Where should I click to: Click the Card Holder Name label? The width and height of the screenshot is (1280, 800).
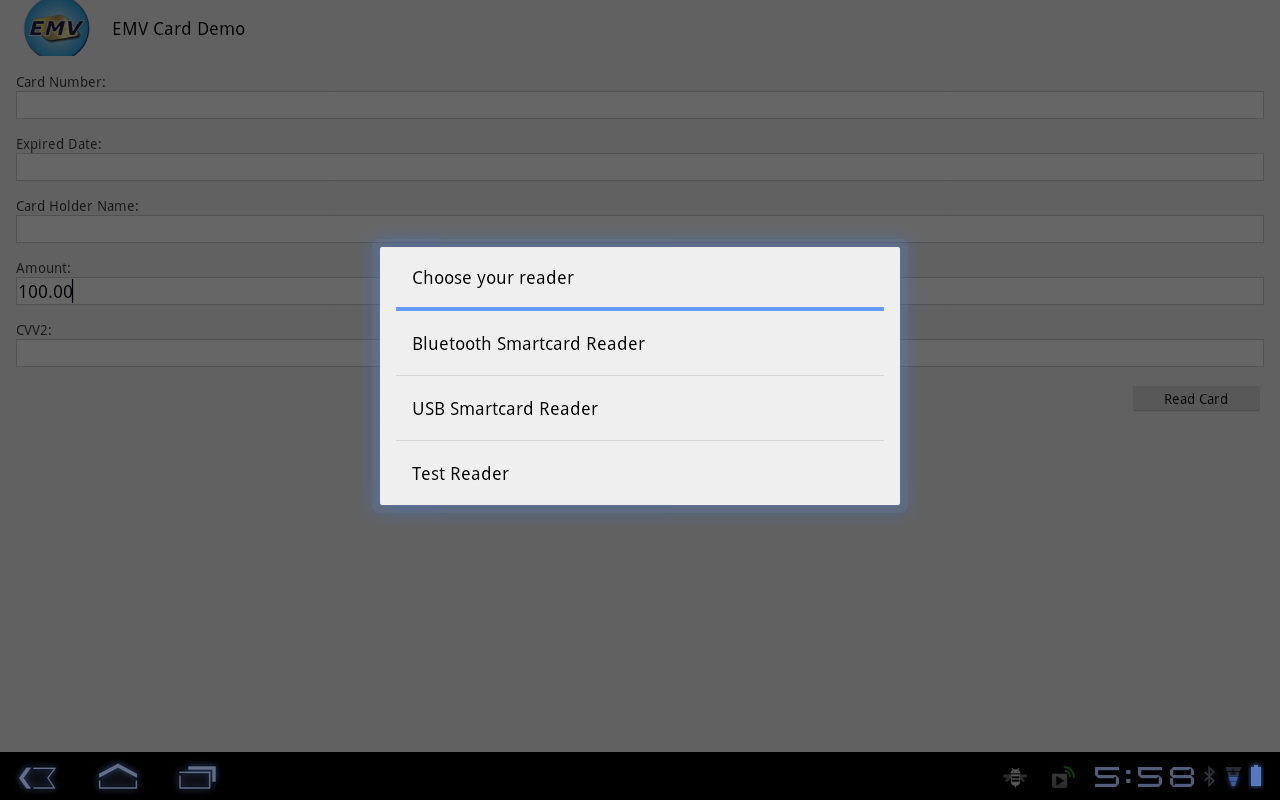(x=77, y=206)
